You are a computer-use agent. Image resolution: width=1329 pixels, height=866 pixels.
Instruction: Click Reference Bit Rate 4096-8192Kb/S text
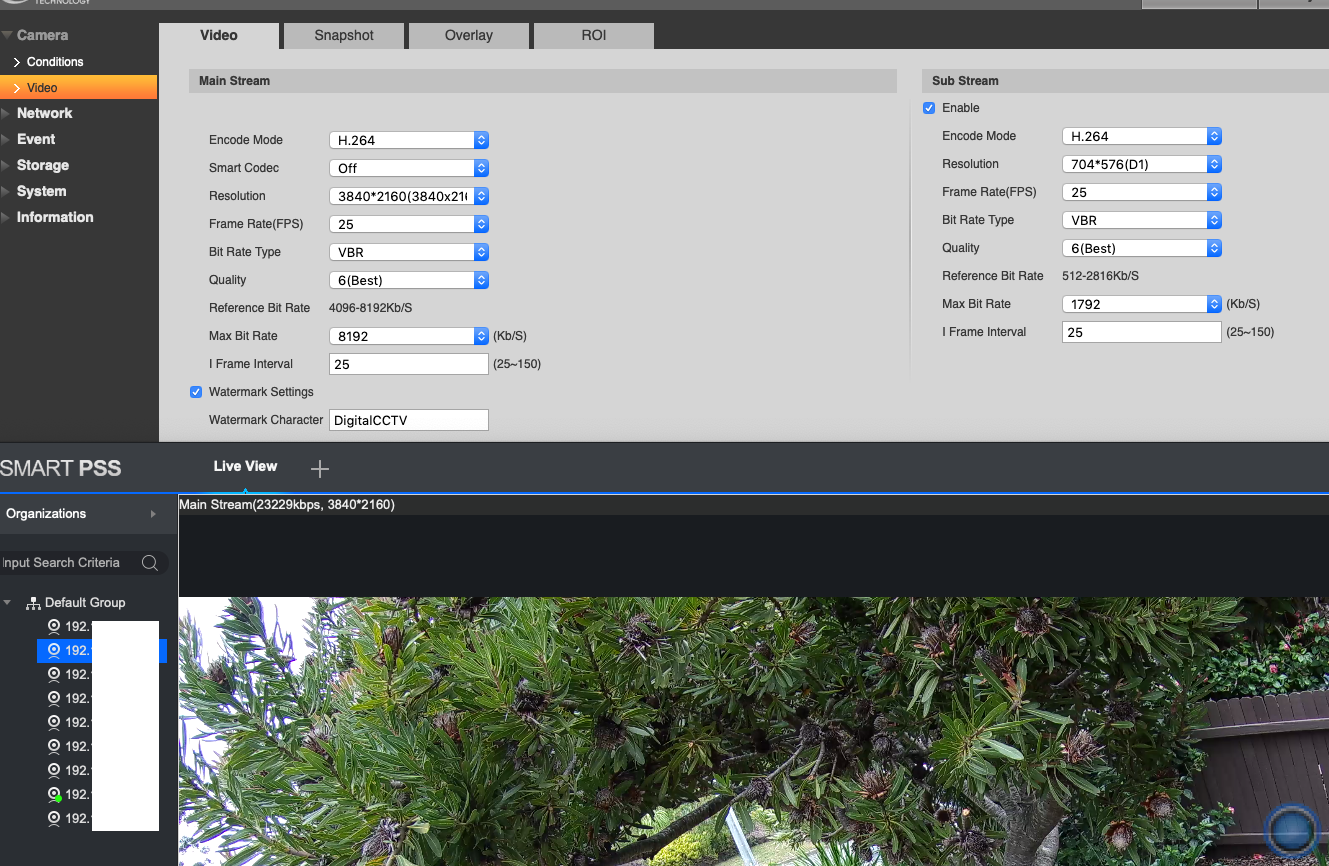pos(371,308)
